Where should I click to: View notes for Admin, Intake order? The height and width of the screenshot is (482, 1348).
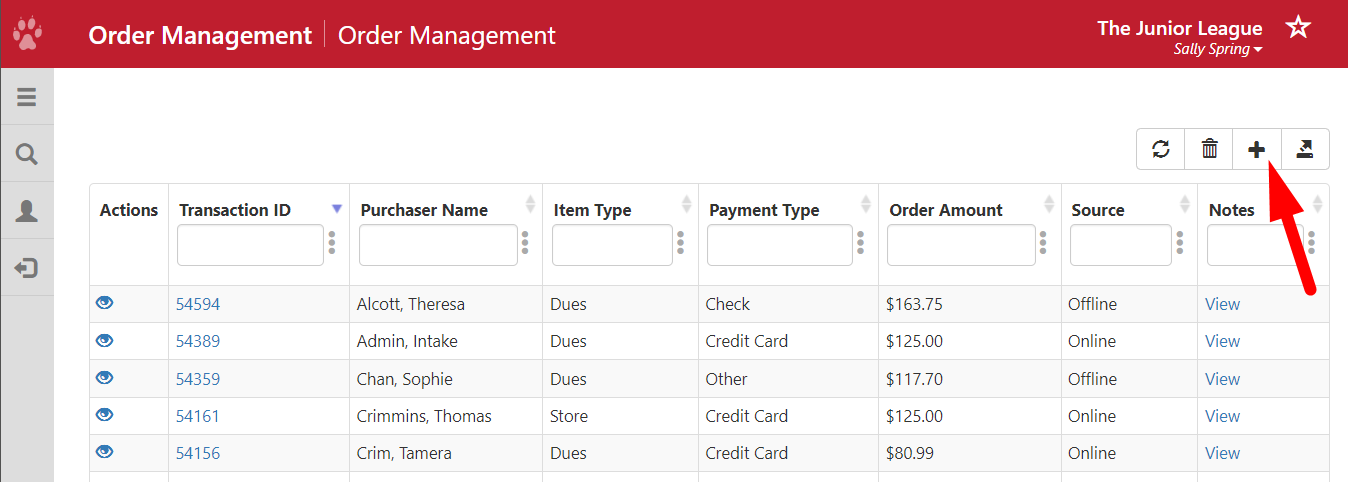pos(1222,341)
